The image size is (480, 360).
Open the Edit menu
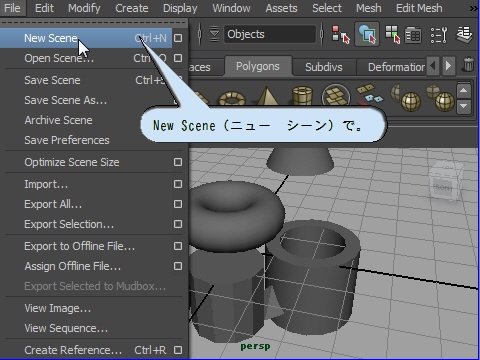click(44, 8)
